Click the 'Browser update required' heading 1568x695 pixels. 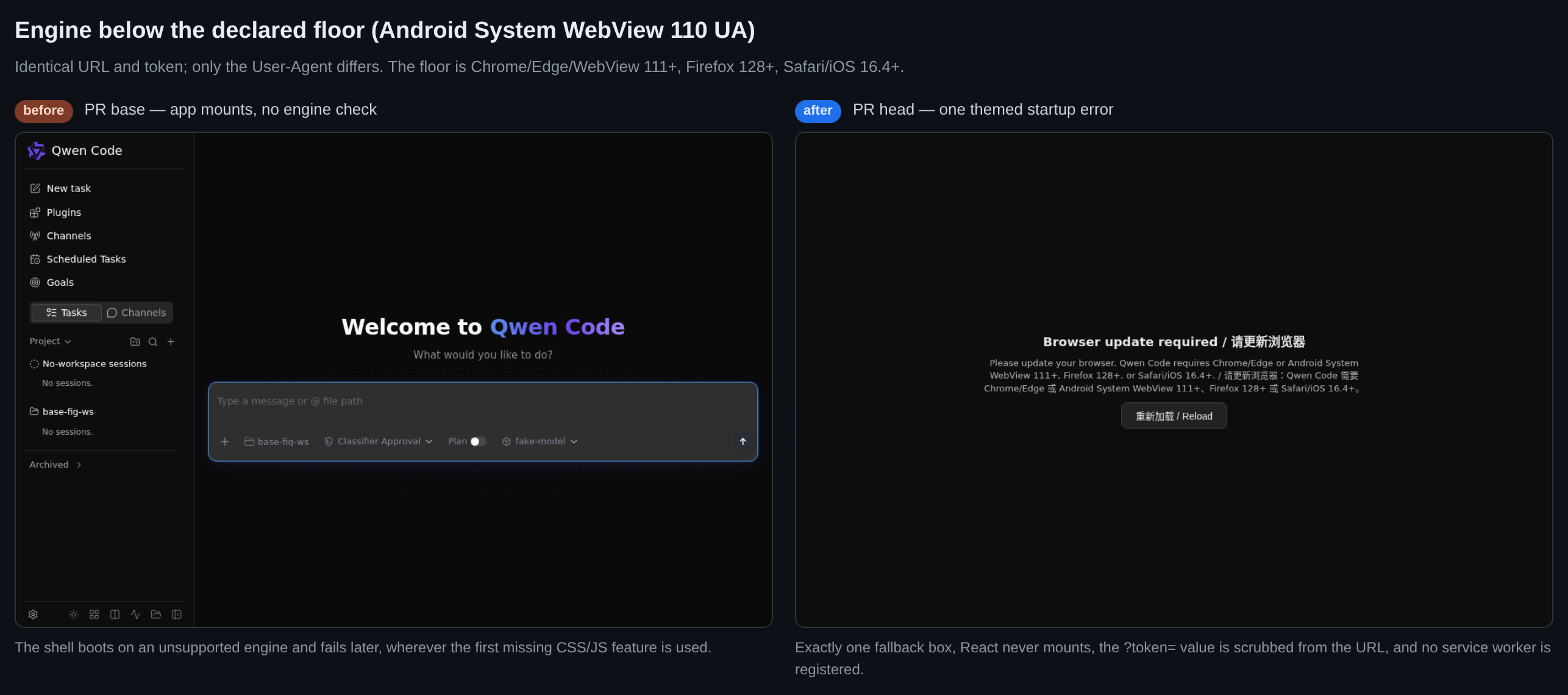(1174, 342)
